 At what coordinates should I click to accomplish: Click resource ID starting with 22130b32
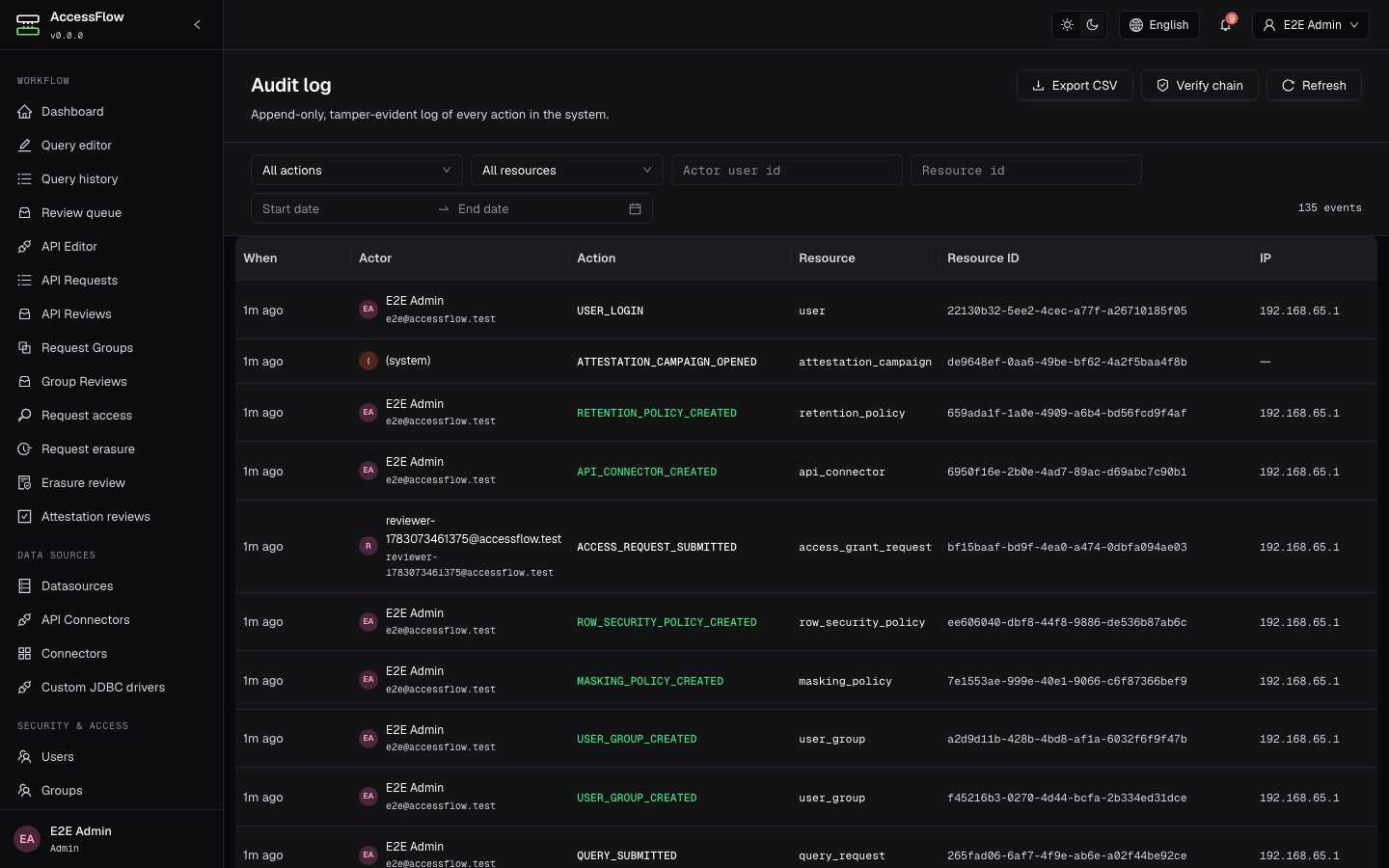tap(1067, 311)
